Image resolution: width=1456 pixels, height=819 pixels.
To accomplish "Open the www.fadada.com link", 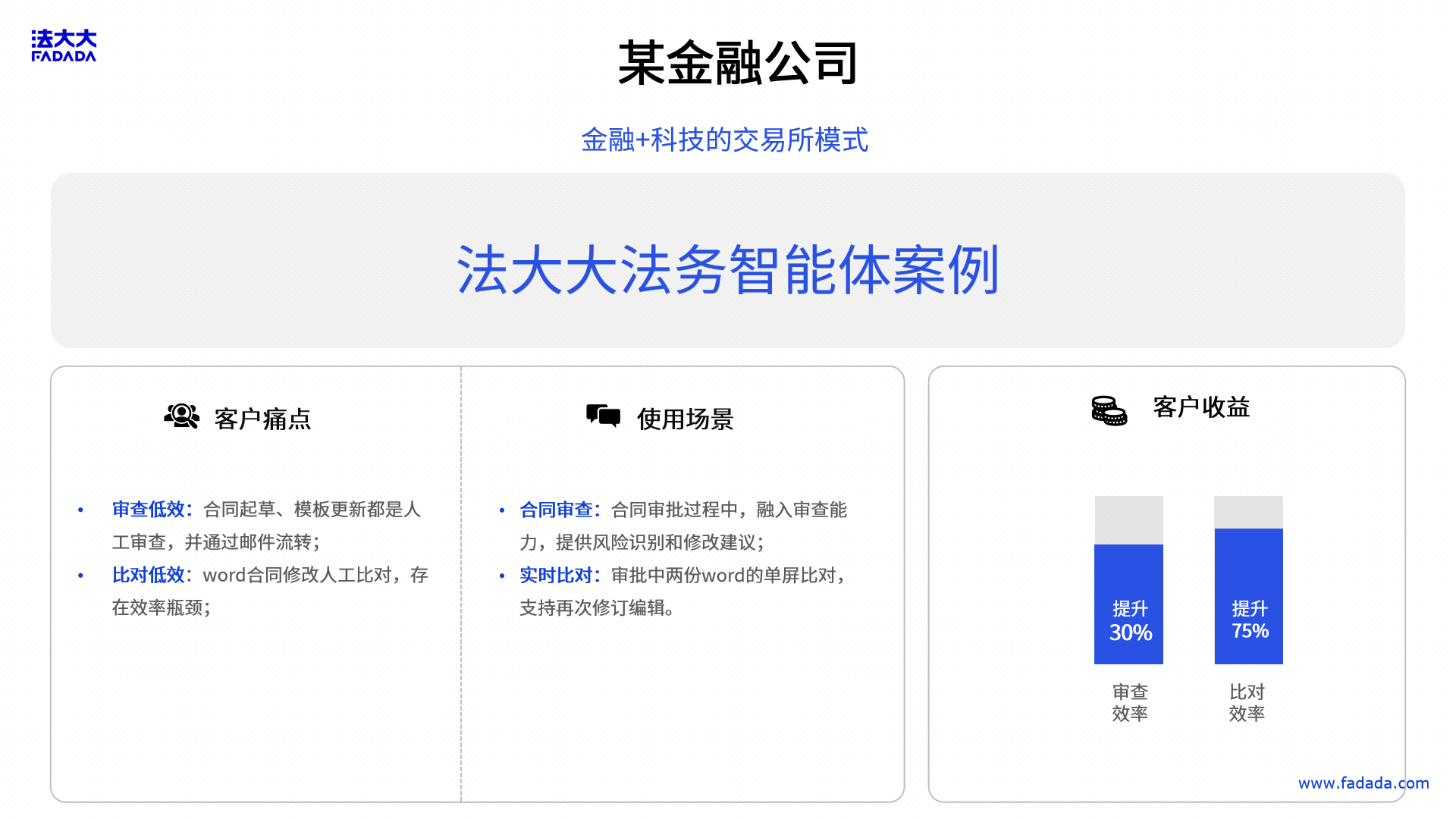I will [1363, 783].
